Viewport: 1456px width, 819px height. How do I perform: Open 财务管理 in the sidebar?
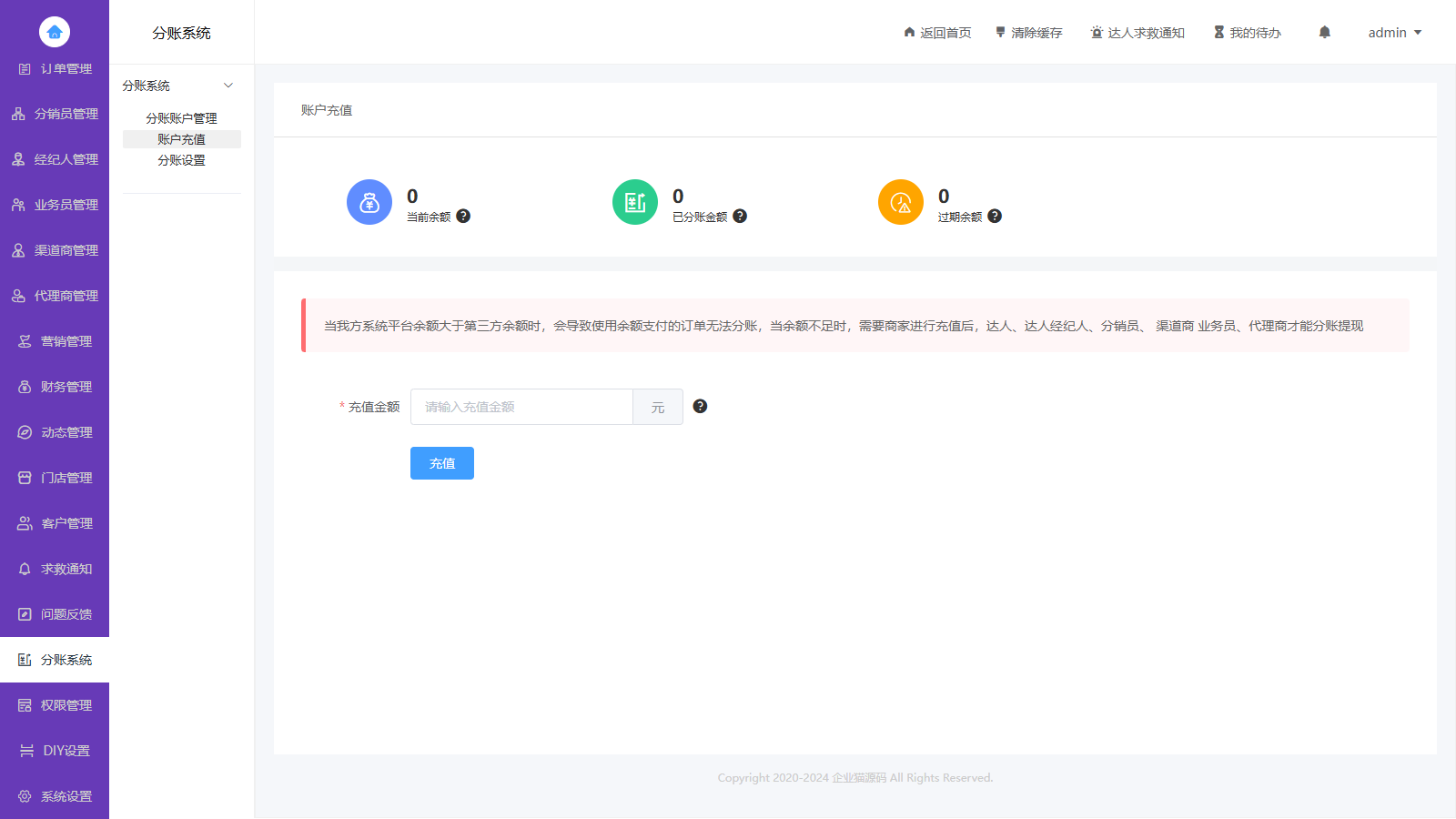55,387
